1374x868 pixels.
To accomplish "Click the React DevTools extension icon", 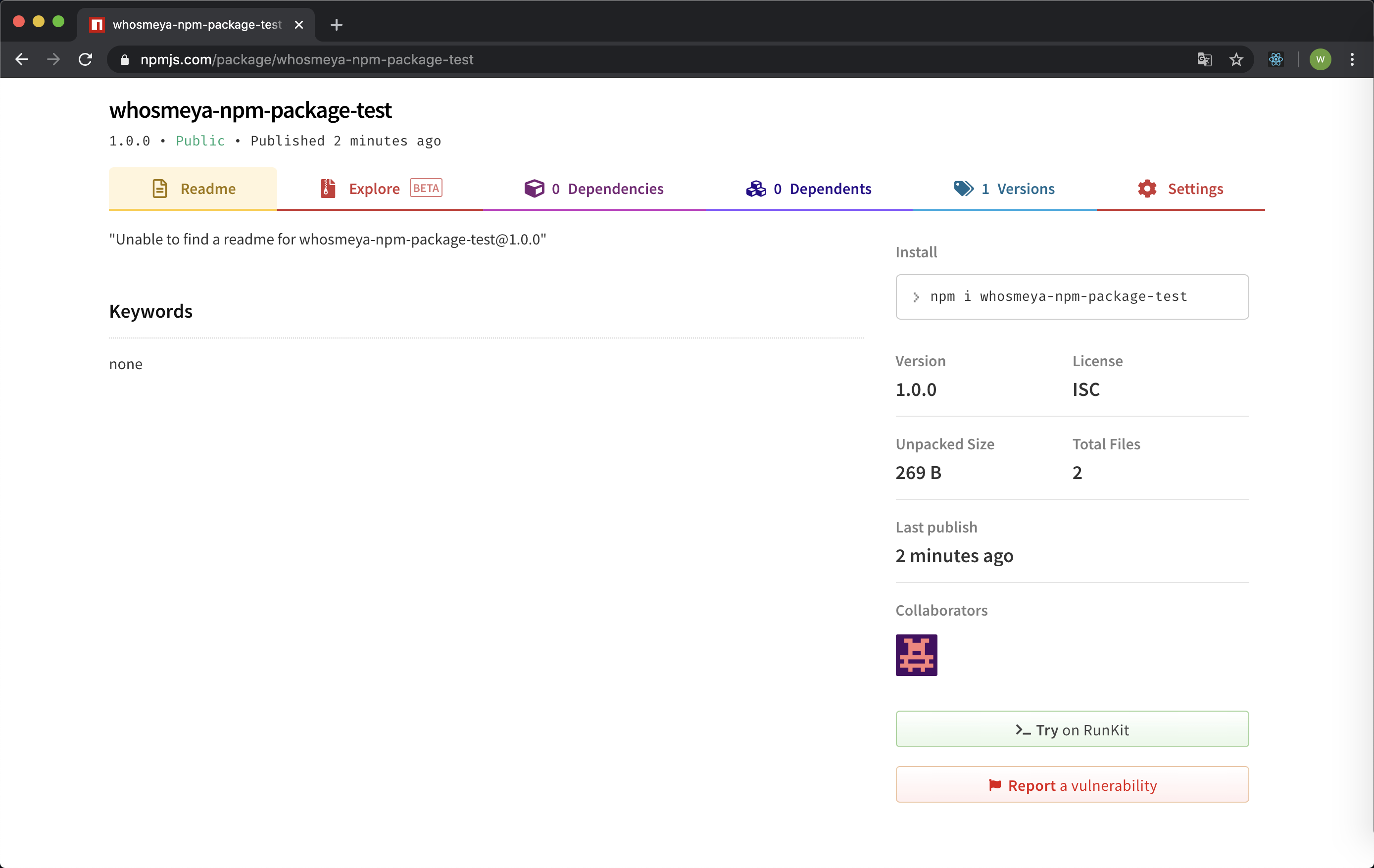I will tap(1276, 59).
